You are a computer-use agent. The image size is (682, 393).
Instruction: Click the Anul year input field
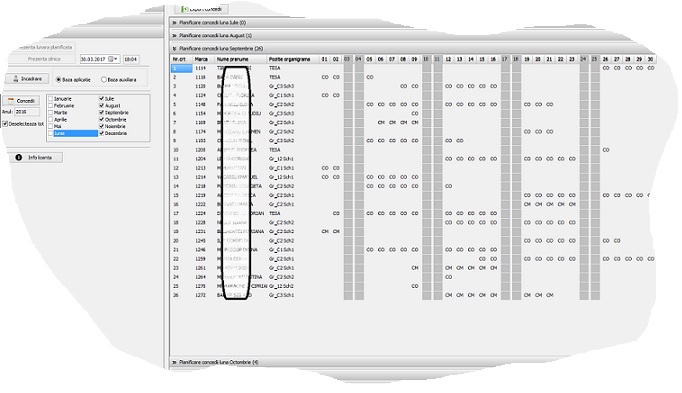[x=27, y=112]
